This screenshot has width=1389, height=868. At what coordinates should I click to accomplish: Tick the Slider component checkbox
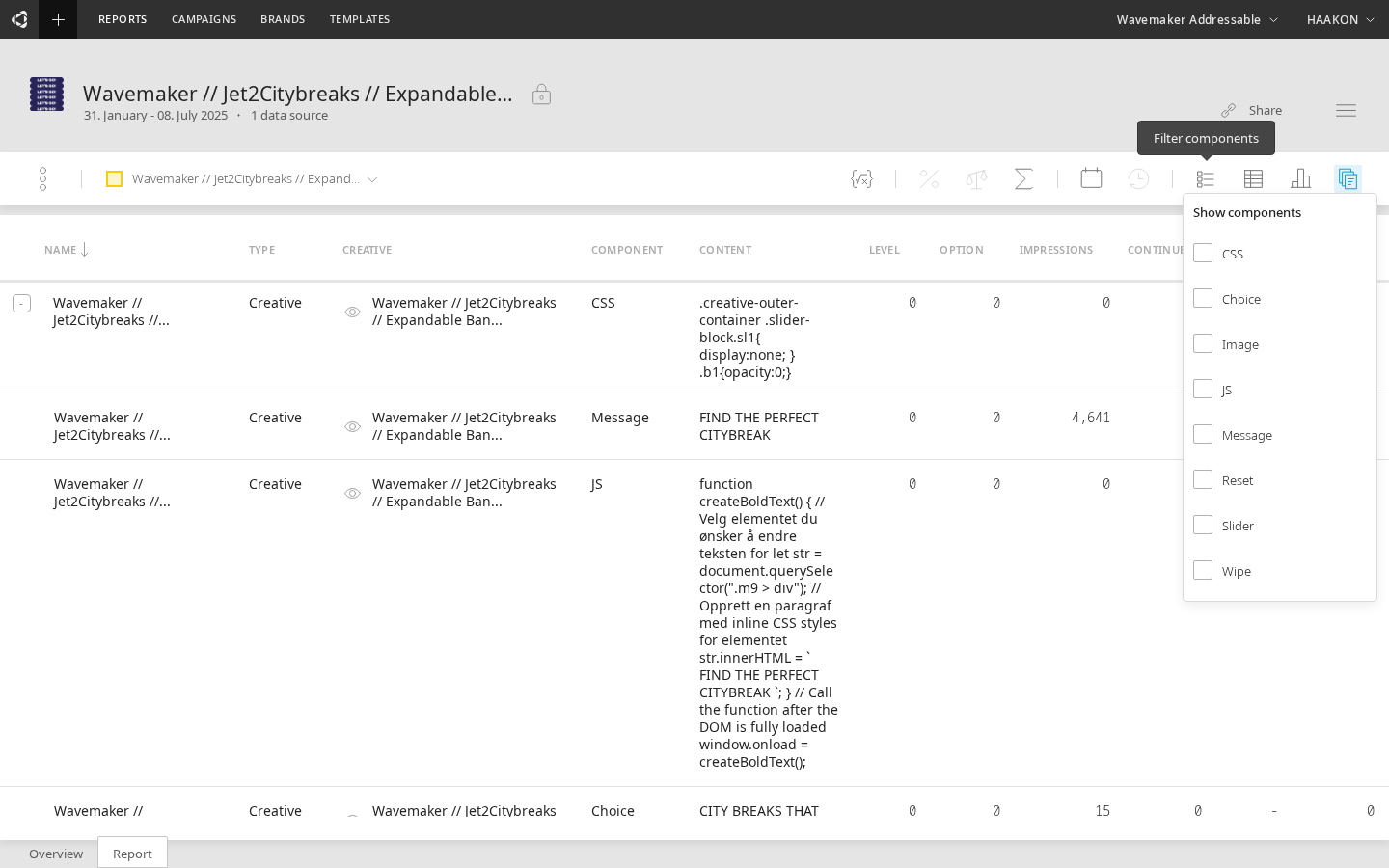click(1203, 525)
